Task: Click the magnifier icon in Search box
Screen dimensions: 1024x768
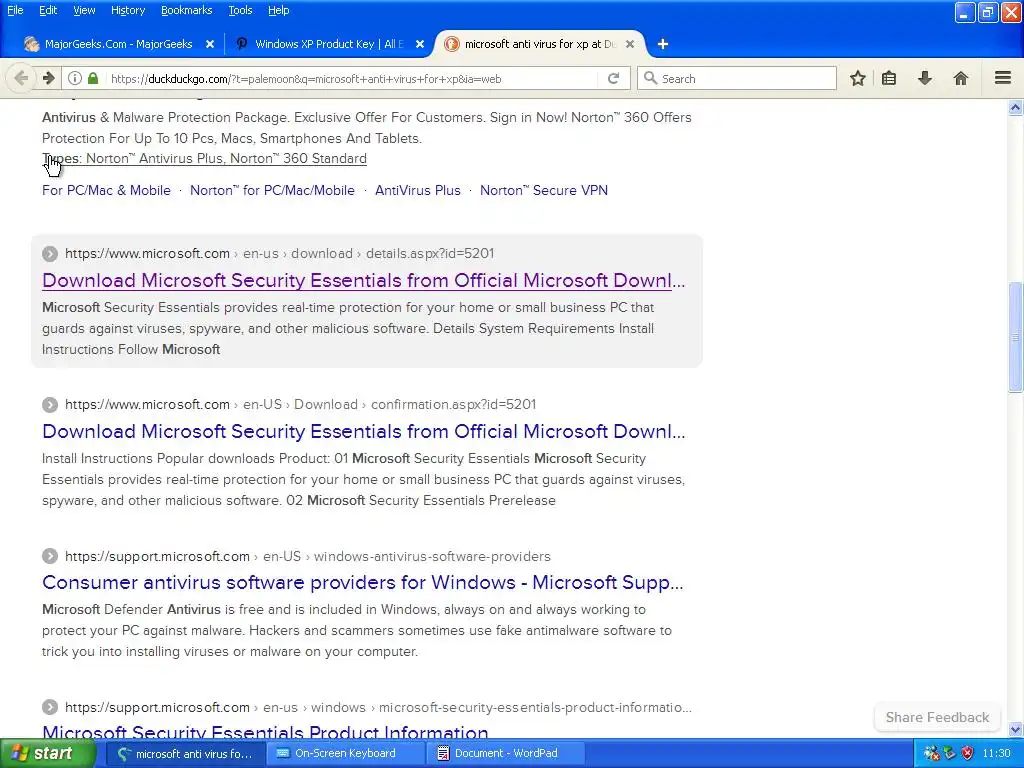Action: (x=650, y=78)
